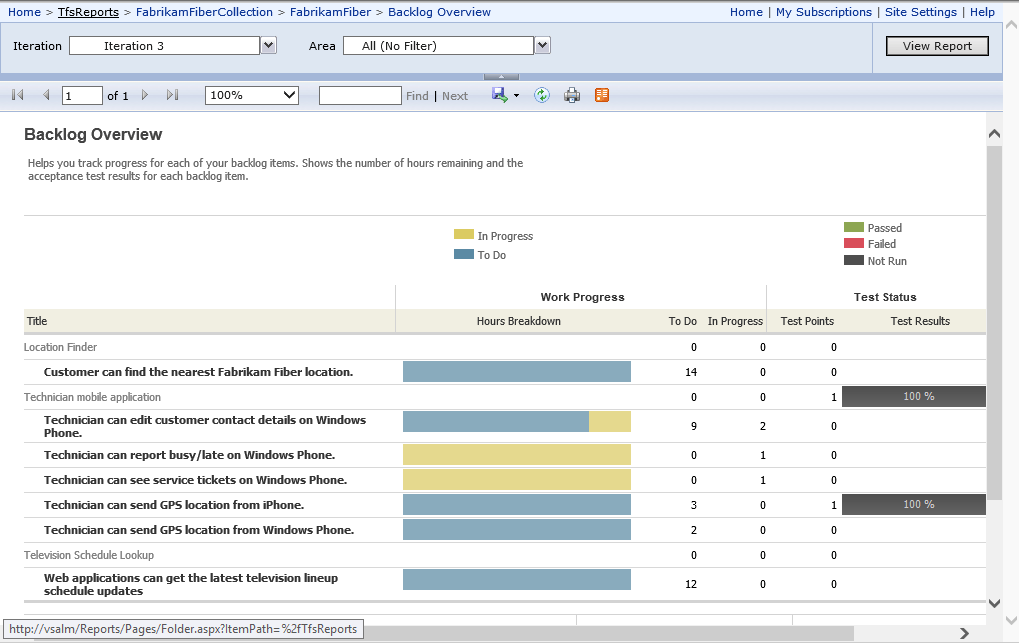Click Passed legend swatch

[854, 227]
